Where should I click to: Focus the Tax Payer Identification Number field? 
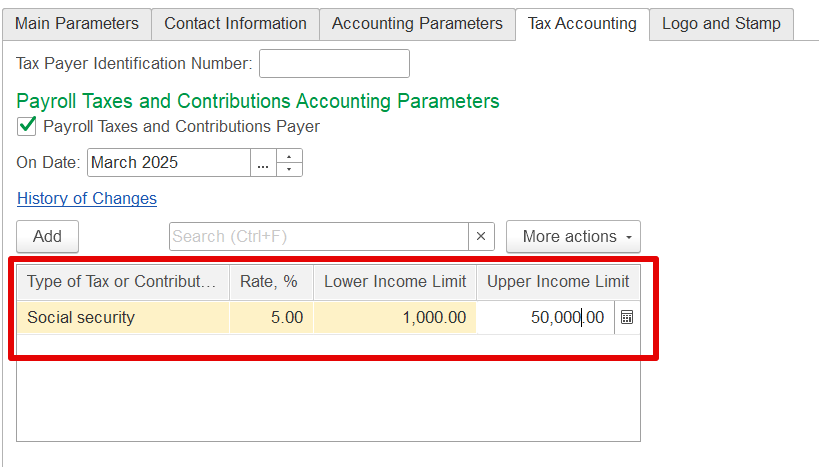(x=334, y=63)
